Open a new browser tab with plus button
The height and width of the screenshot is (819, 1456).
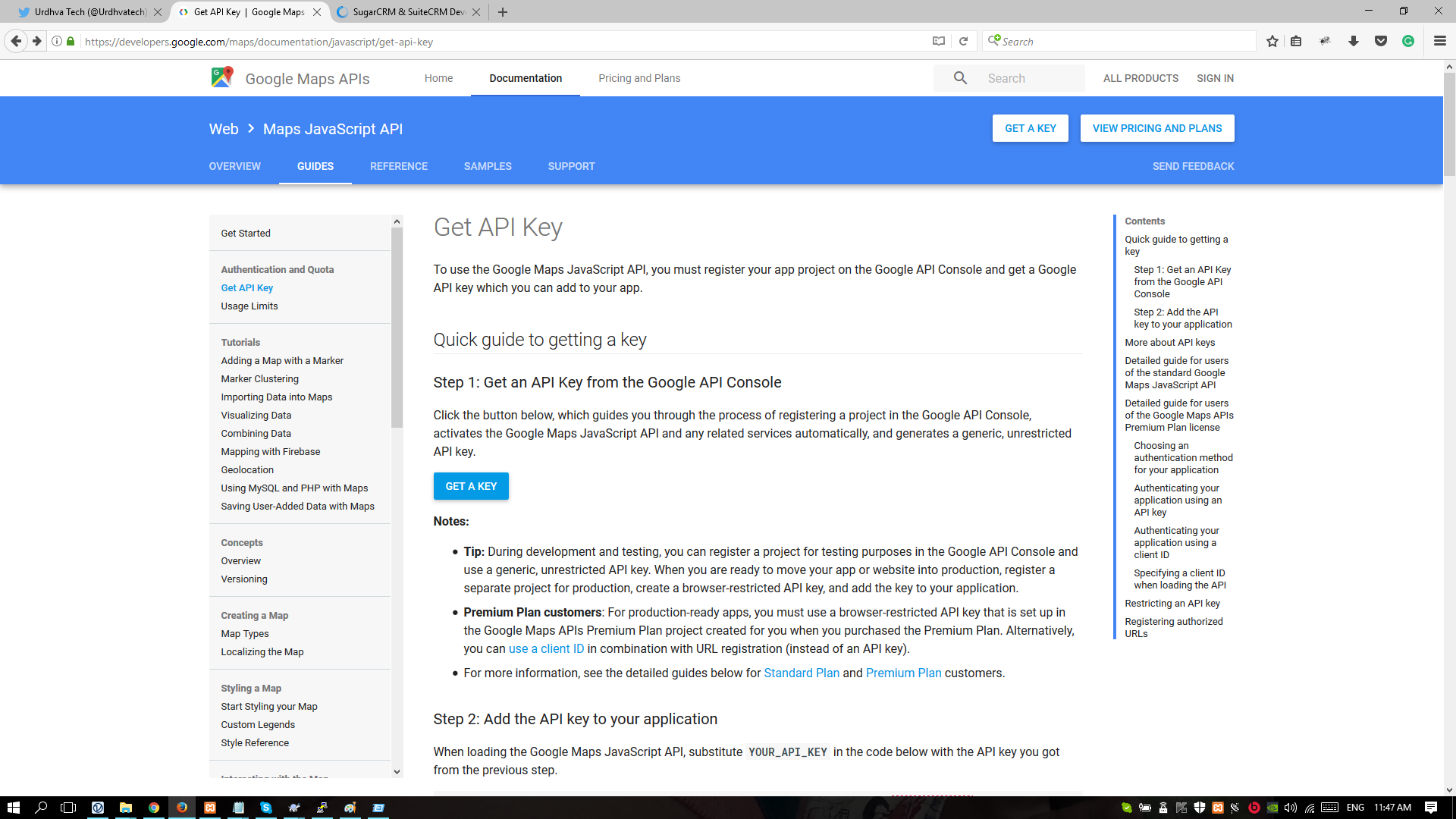[503, 12]
